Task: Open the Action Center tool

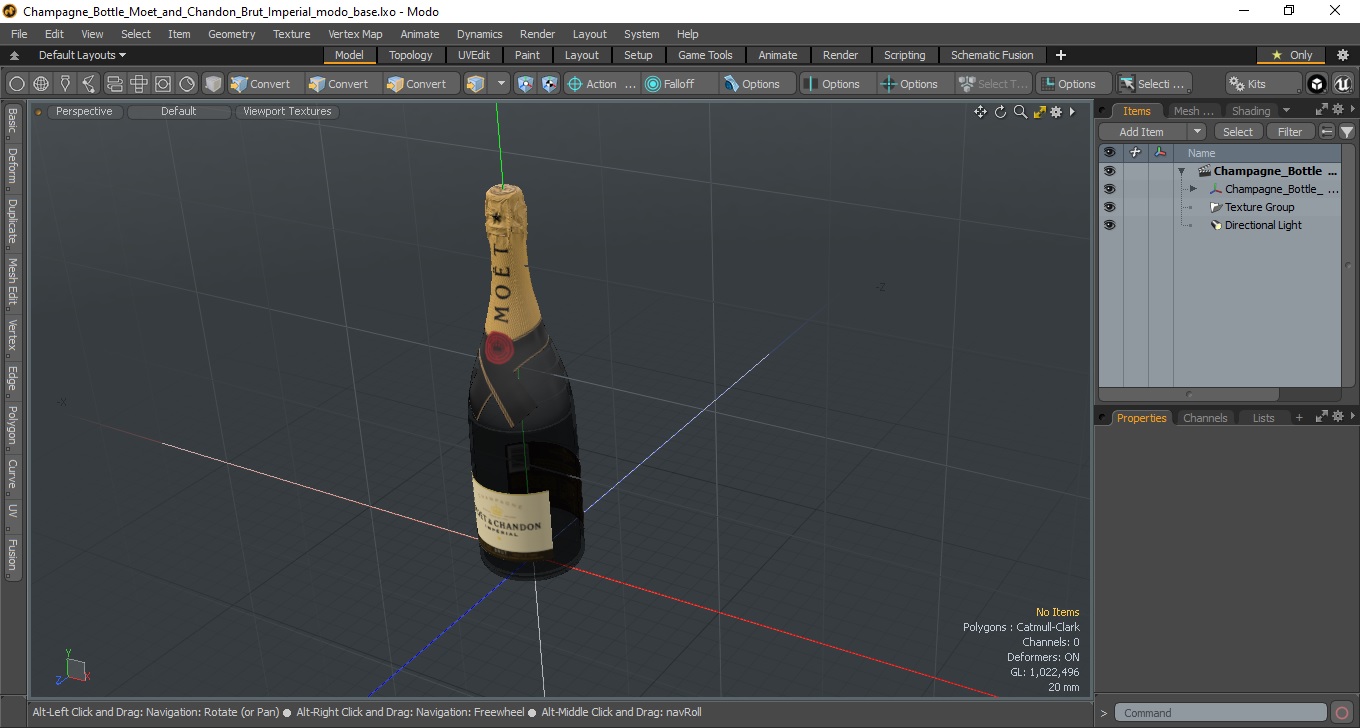Action: (601, 84)
